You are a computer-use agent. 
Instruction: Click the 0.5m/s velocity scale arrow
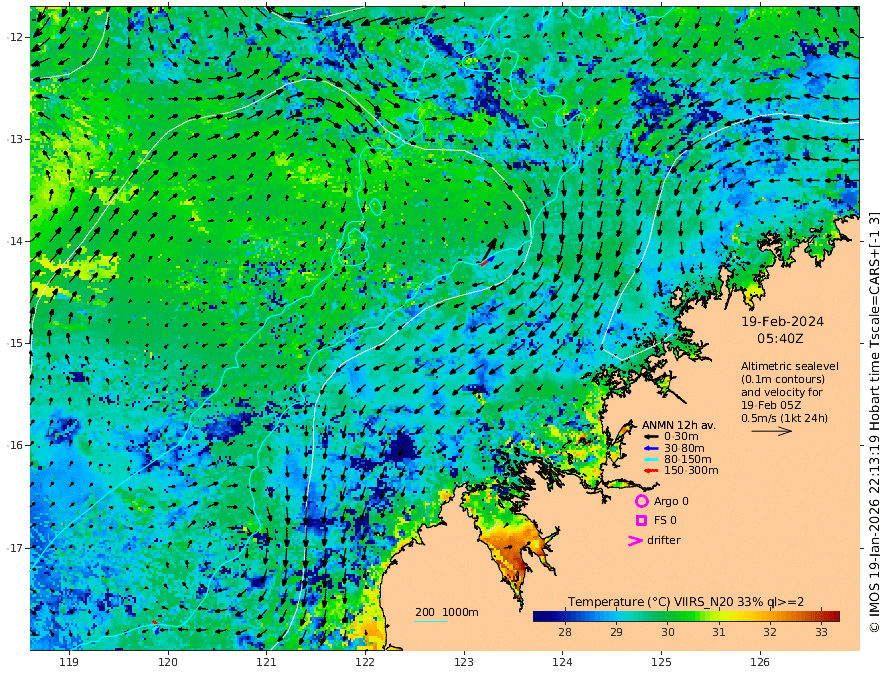tap(772, 431)
